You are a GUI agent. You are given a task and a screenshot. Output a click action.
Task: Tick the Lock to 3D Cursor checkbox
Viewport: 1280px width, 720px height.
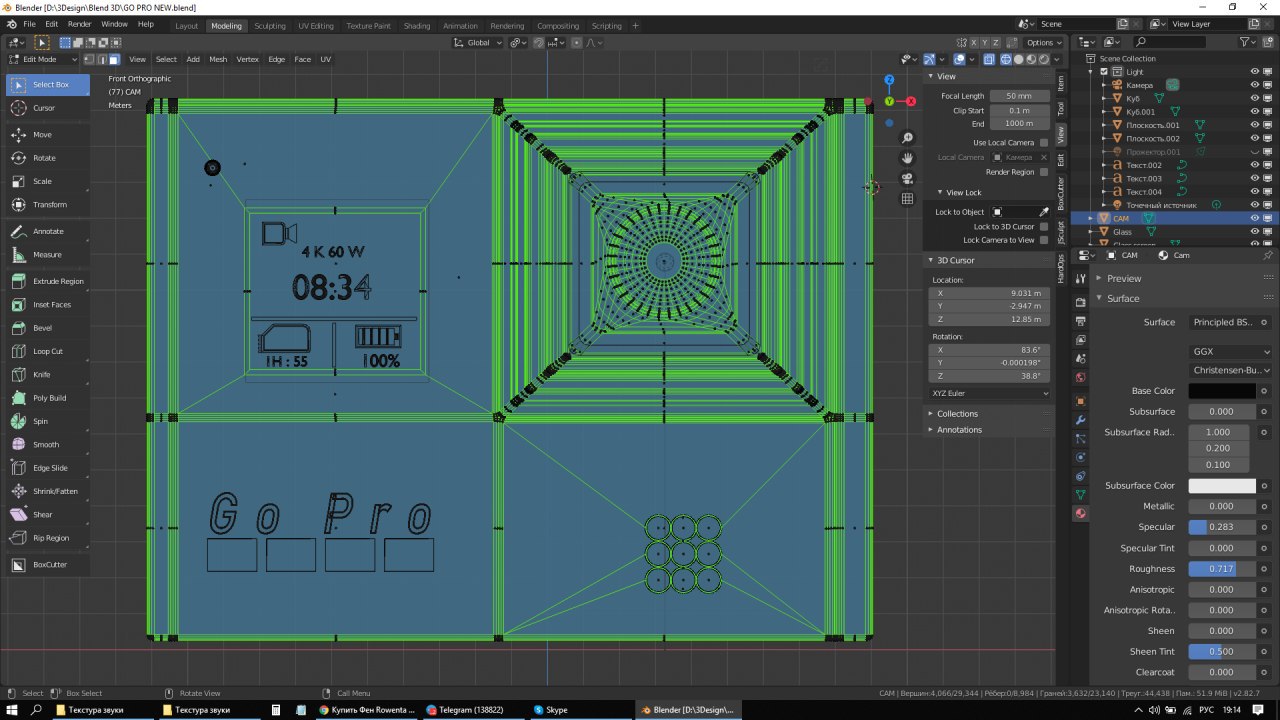[1044, 226]
